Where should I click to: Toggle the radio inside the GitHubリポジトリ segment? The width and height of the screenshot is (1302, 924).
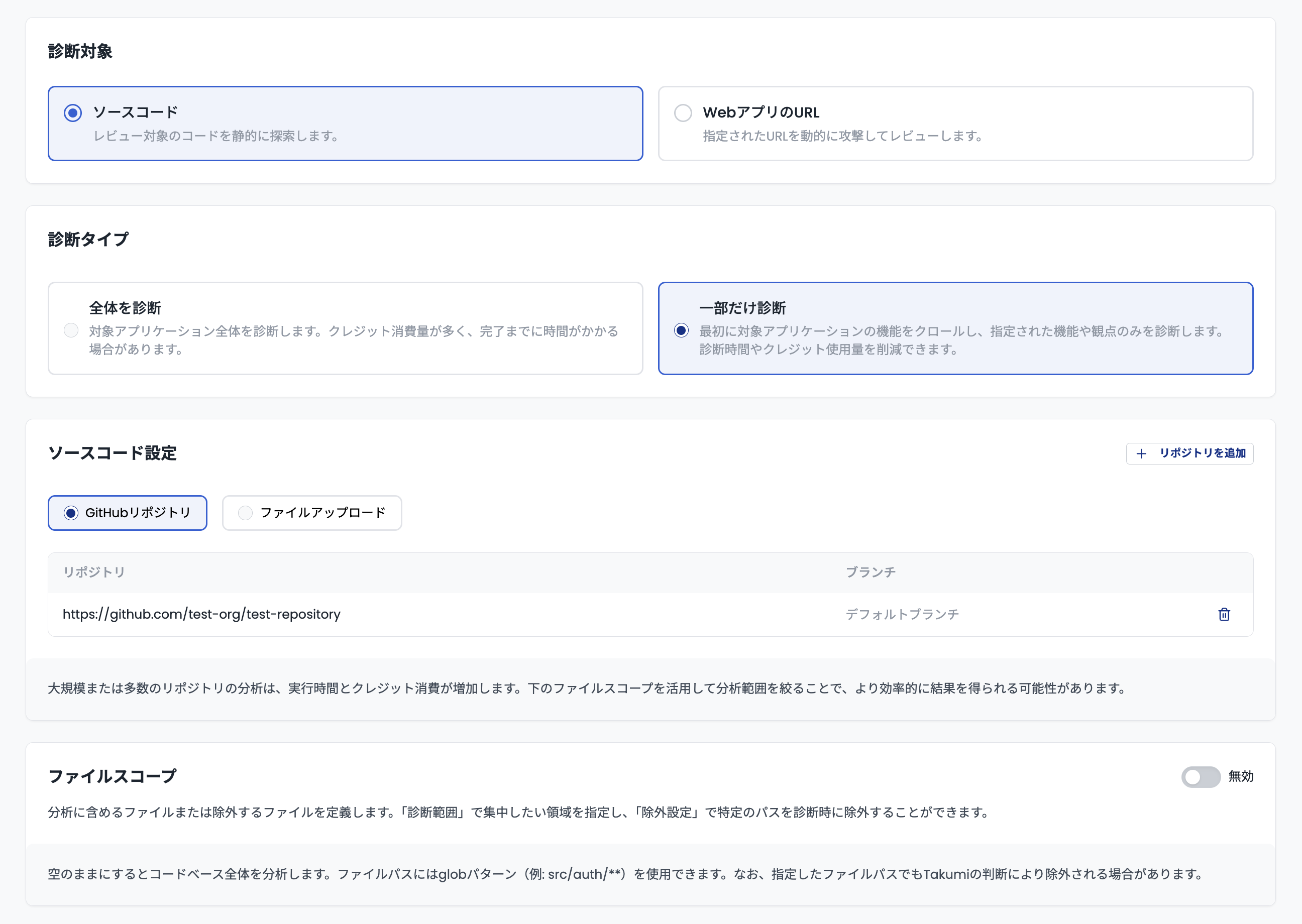(x=70, y=513)
